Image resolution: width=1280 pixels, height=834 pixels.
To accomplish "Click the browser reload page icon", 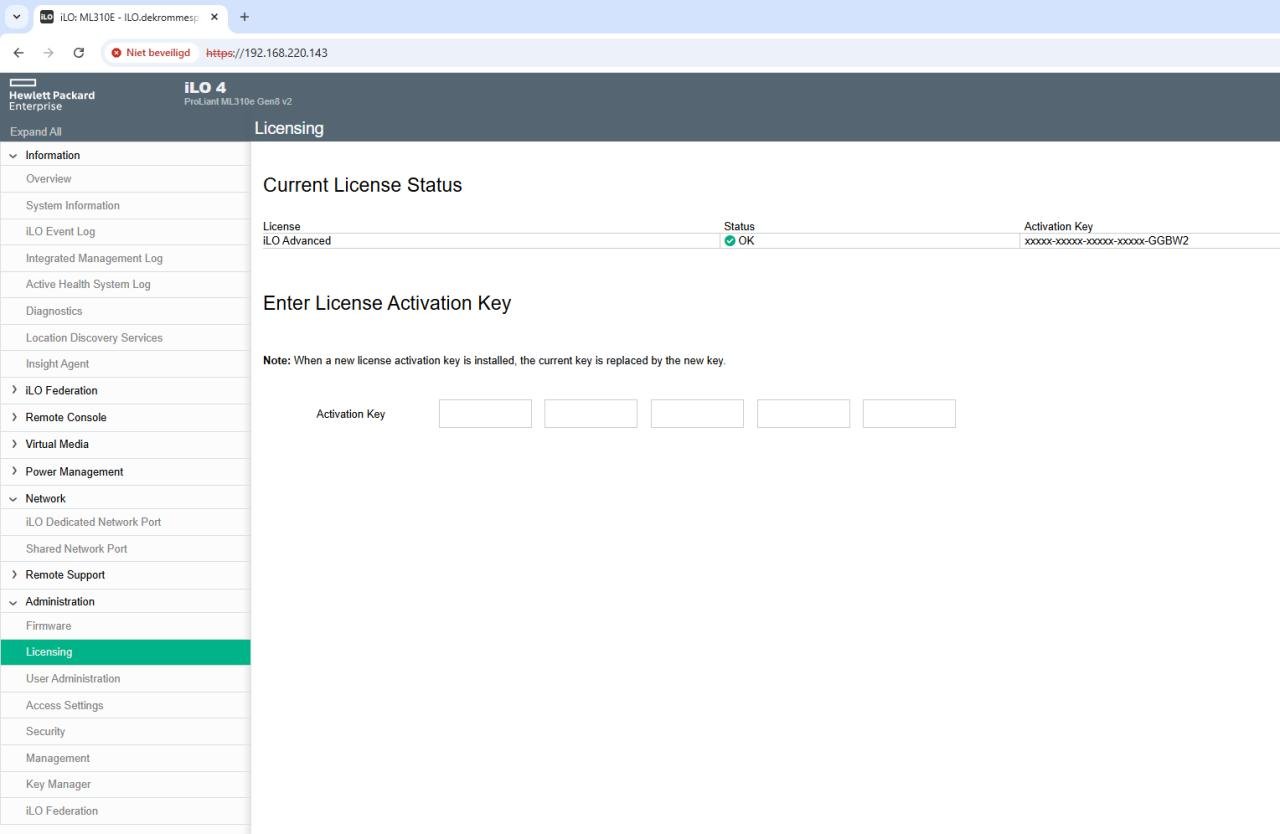I will [x=79, y=53].
